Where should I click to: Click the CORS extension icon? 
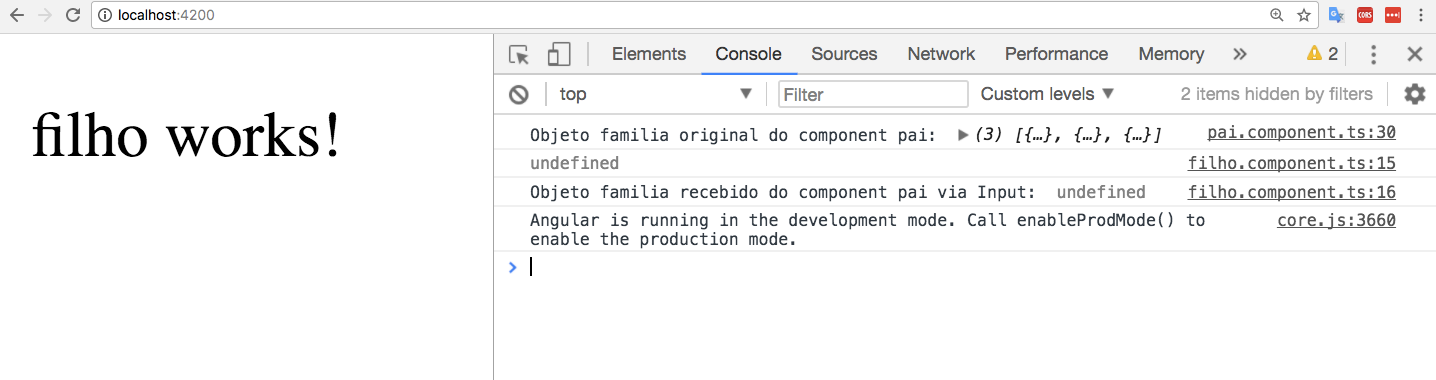click(x=1364, y=15)
